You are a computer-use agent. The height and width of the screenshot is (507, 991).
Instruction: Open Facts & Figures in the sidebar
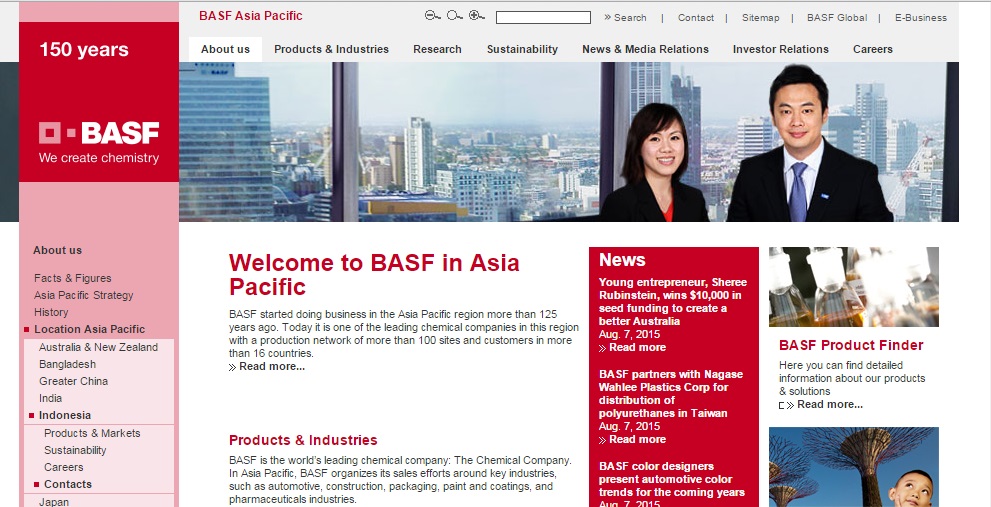point(73,278)
